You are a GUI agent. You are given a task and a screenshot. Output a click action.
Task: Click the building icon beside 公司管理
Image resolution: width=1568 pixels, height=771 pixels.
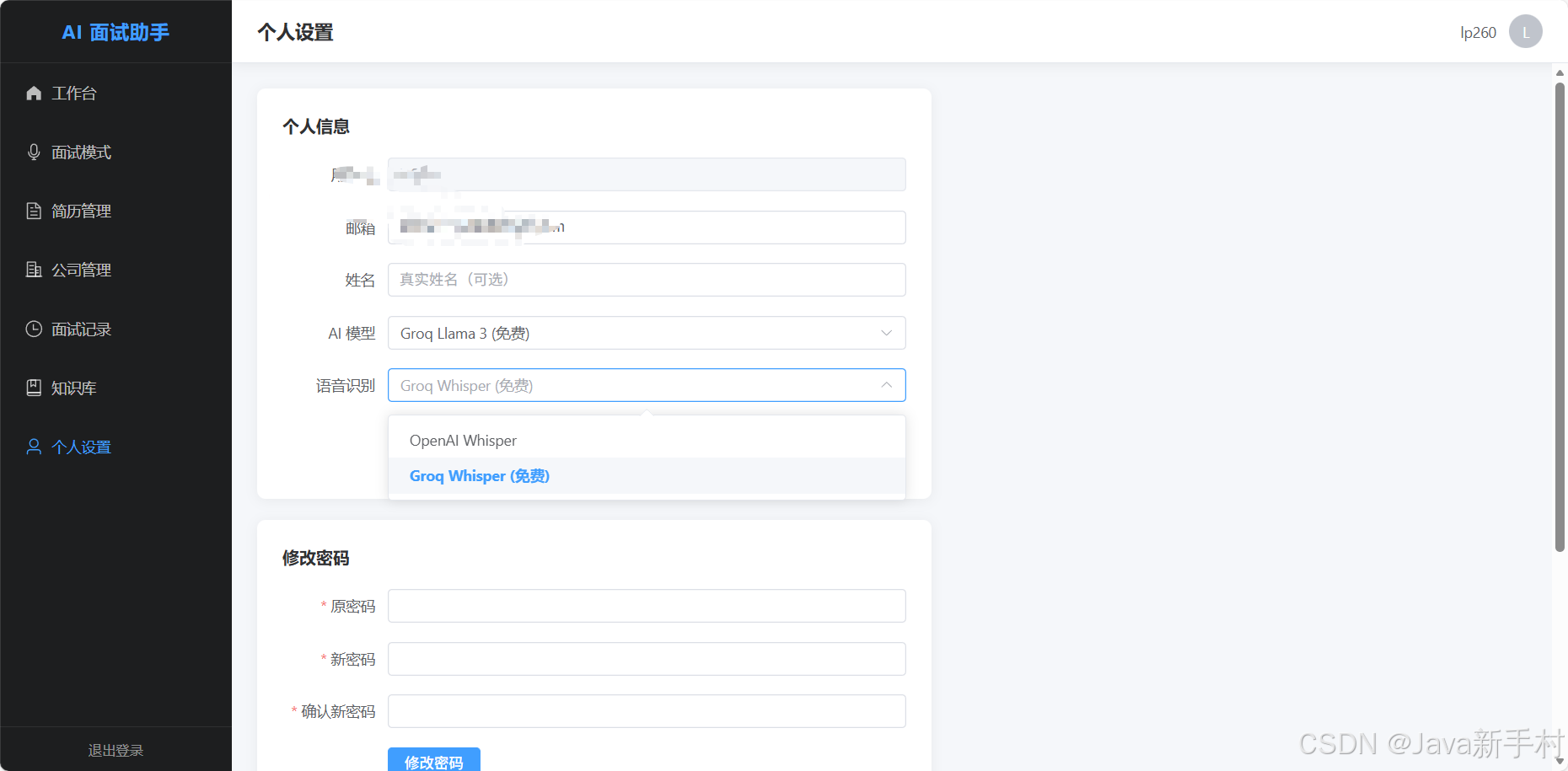coord(34,270)
